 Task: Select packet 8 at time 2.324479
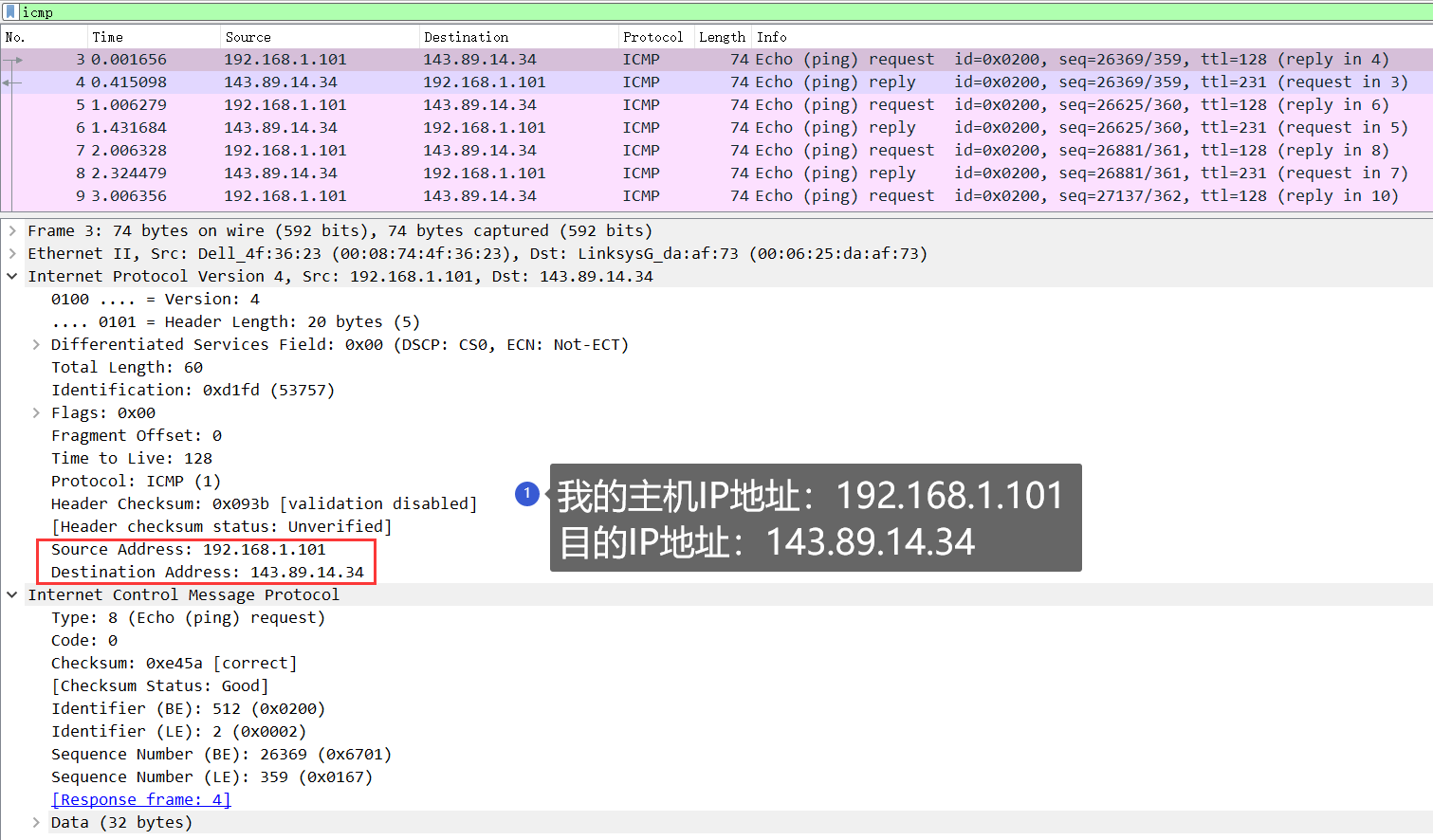[716, 173]
